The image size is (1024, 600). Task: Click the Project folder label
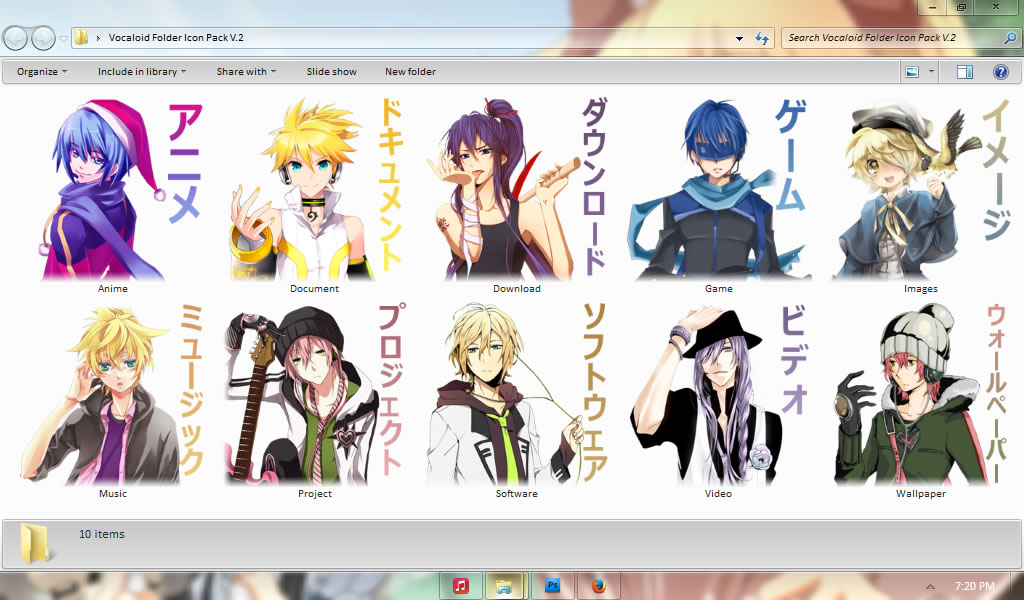click(x=315, y=494)
